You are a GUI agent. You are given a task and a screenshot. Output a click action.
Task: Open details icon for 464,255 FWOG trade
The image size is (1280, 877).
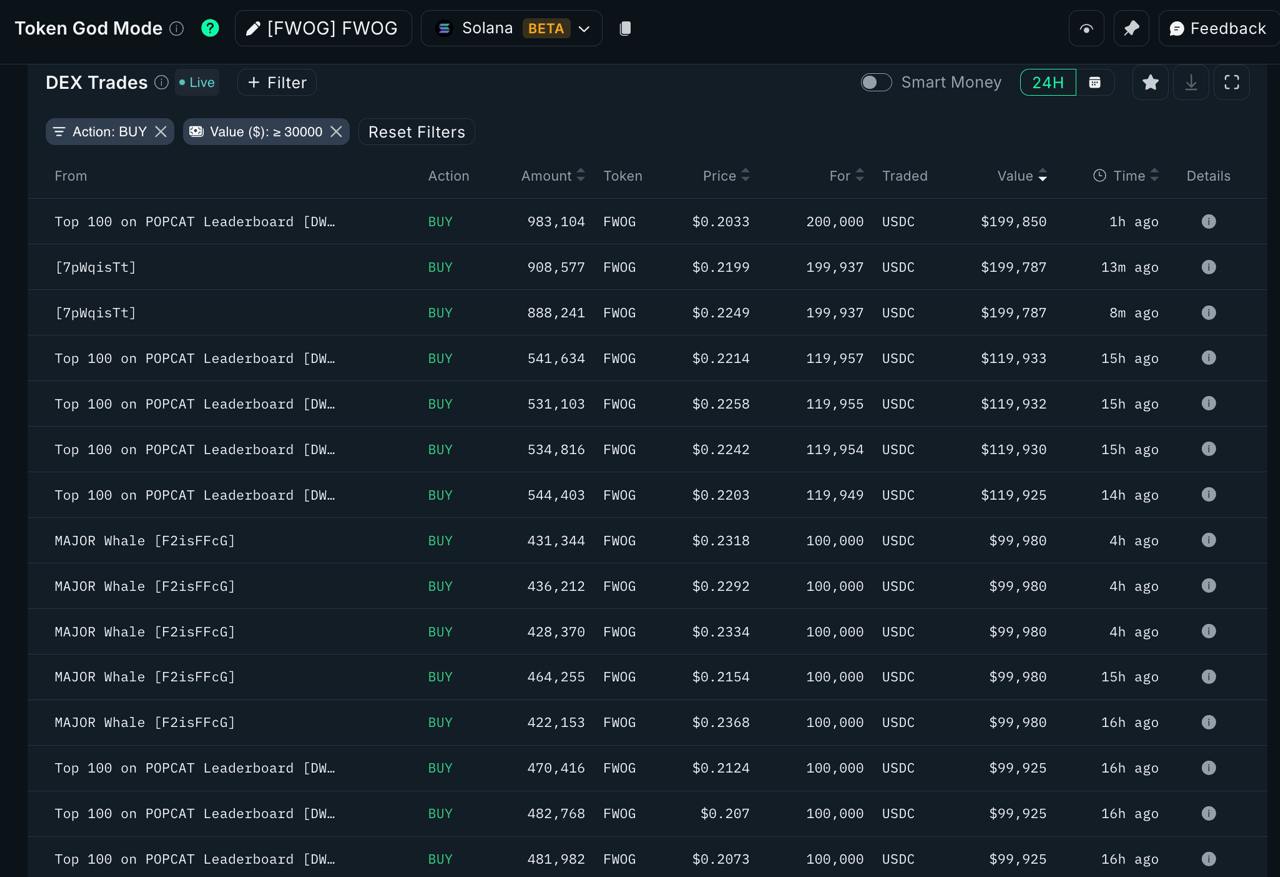tap(1209, 677)
